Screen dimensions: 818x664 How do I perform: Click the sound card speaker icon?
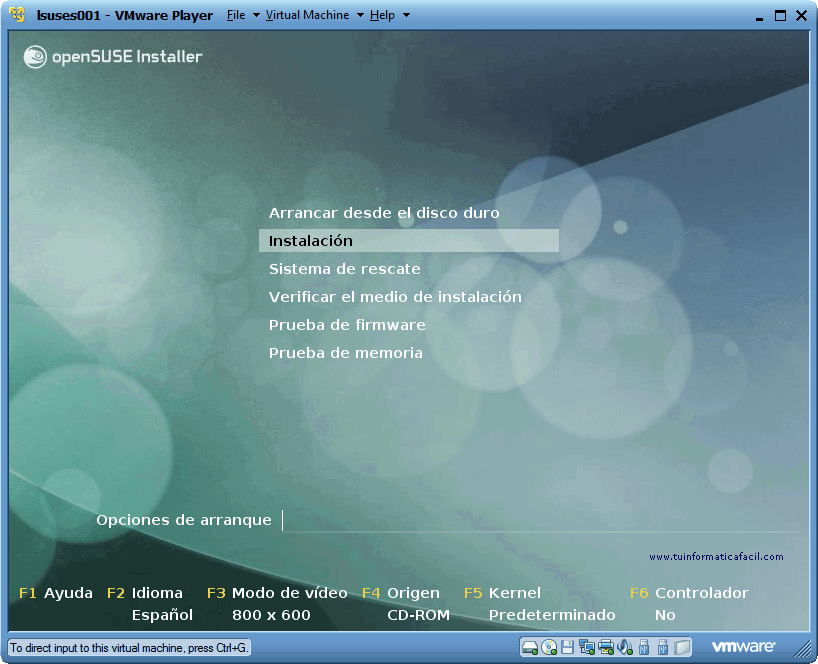(624, 647)
